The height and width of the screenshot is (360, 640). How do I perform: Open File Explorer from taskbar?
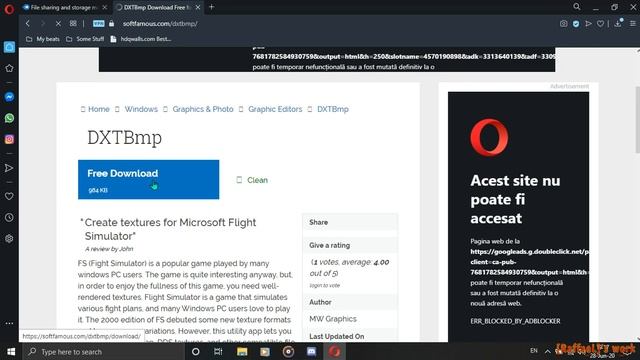point(242,351)
